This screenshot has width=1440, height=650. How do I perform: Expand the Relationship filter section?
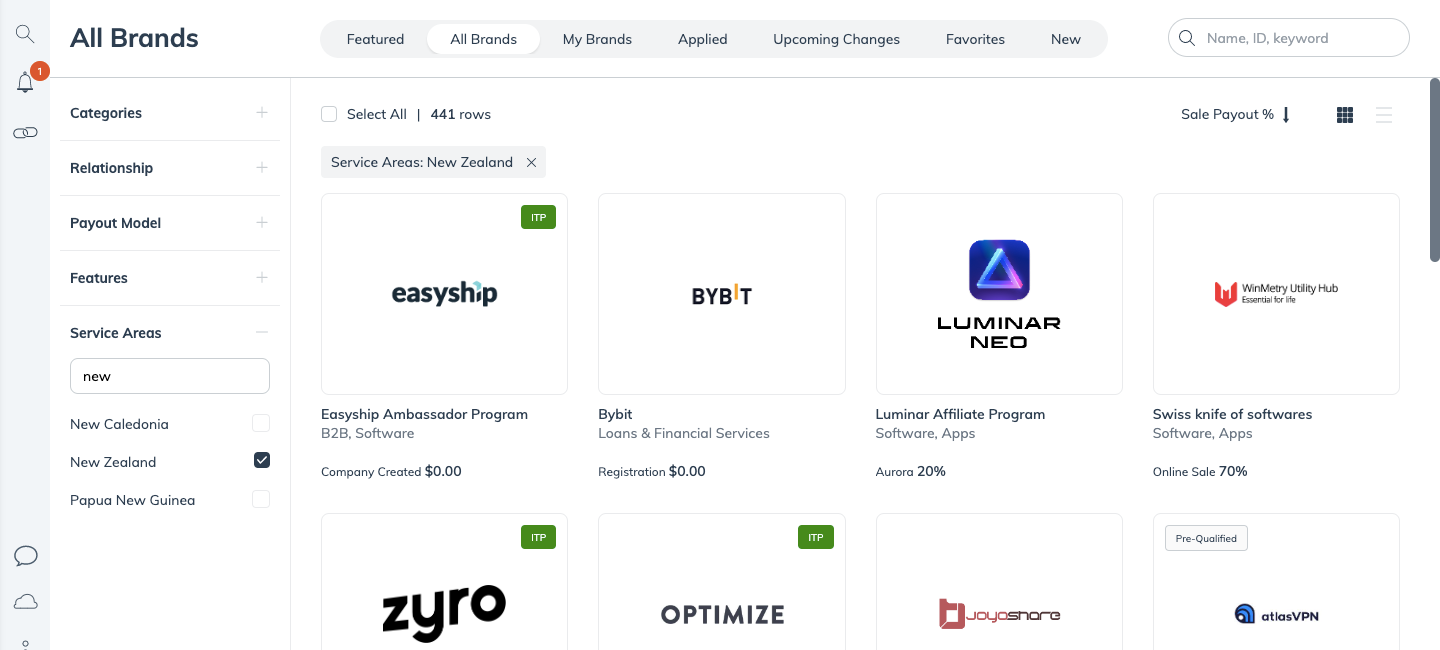coord(262,168)
